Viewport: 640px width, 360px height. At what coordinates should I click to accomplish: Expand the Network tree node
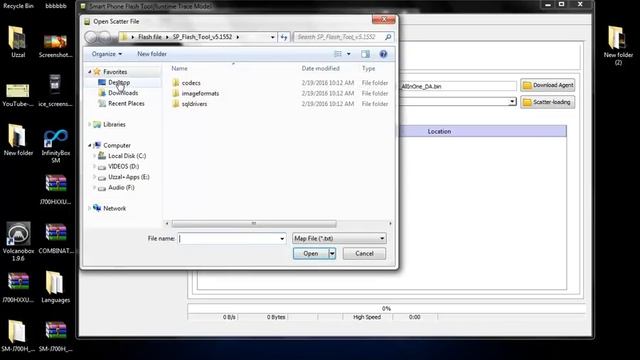pyautogui.click(x=90, y=208)
